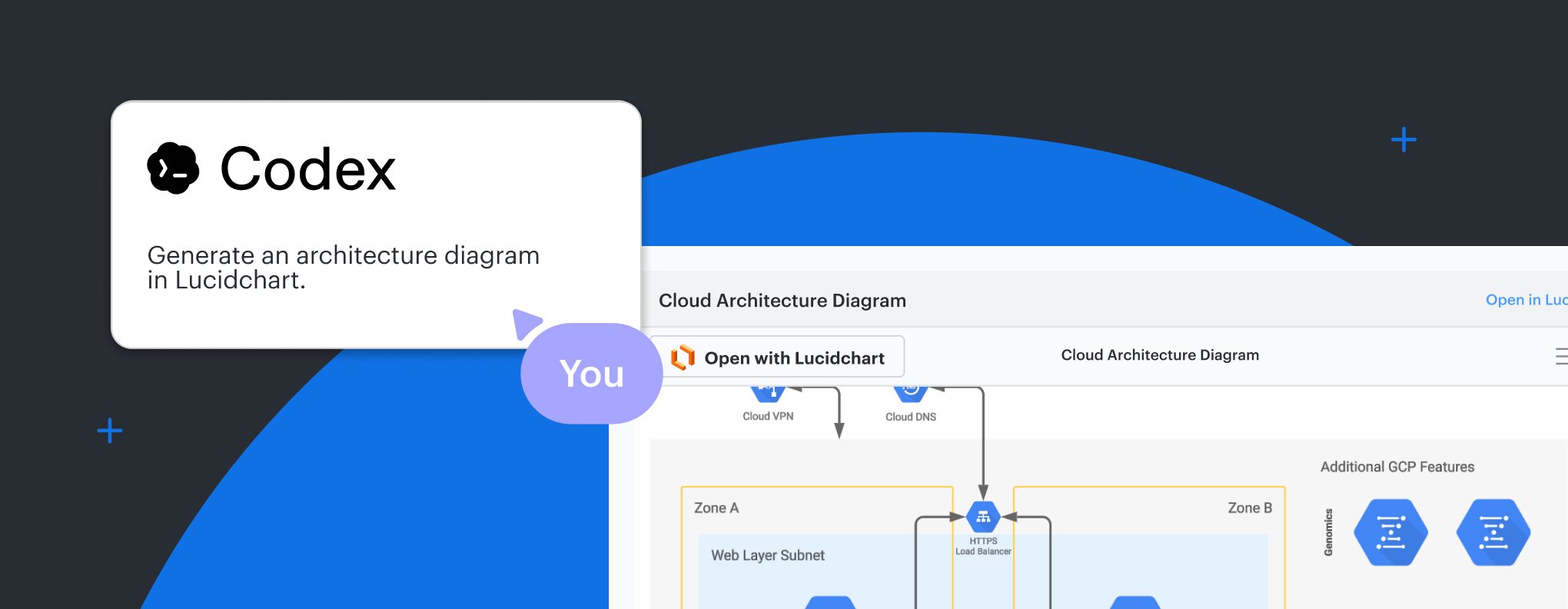Select the left Genomics hexagon icon
1568x609 pixels.
pyautogui.click(x=1390, y=532)
